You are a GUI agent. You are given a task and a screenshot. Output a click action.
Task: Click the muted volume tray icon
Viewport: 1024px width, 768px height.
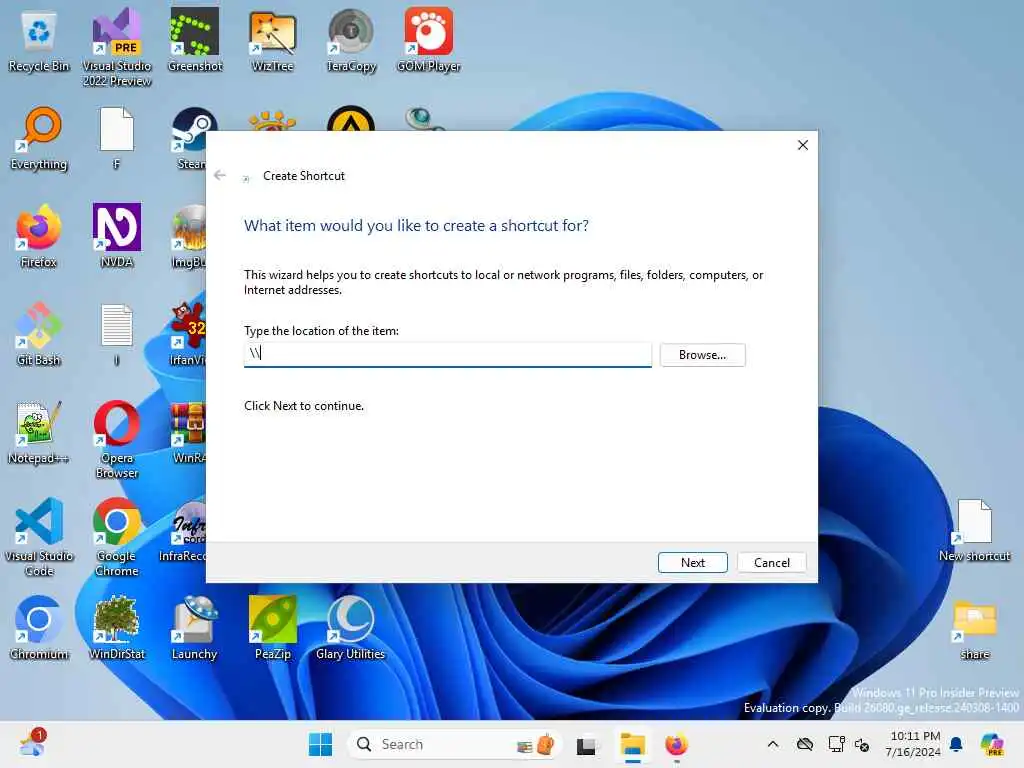(862, 744)
